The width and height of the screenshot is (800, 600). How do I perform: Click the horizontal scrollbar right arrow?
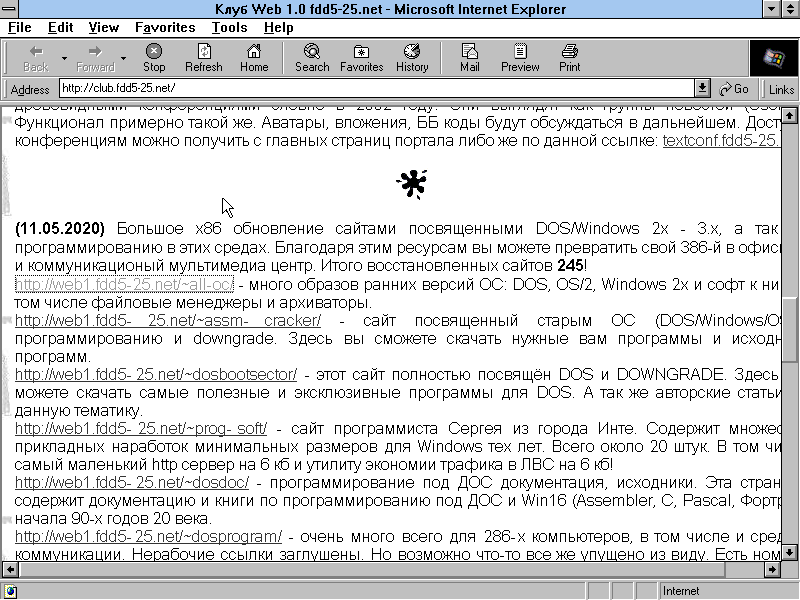click(x=771, y=570)
